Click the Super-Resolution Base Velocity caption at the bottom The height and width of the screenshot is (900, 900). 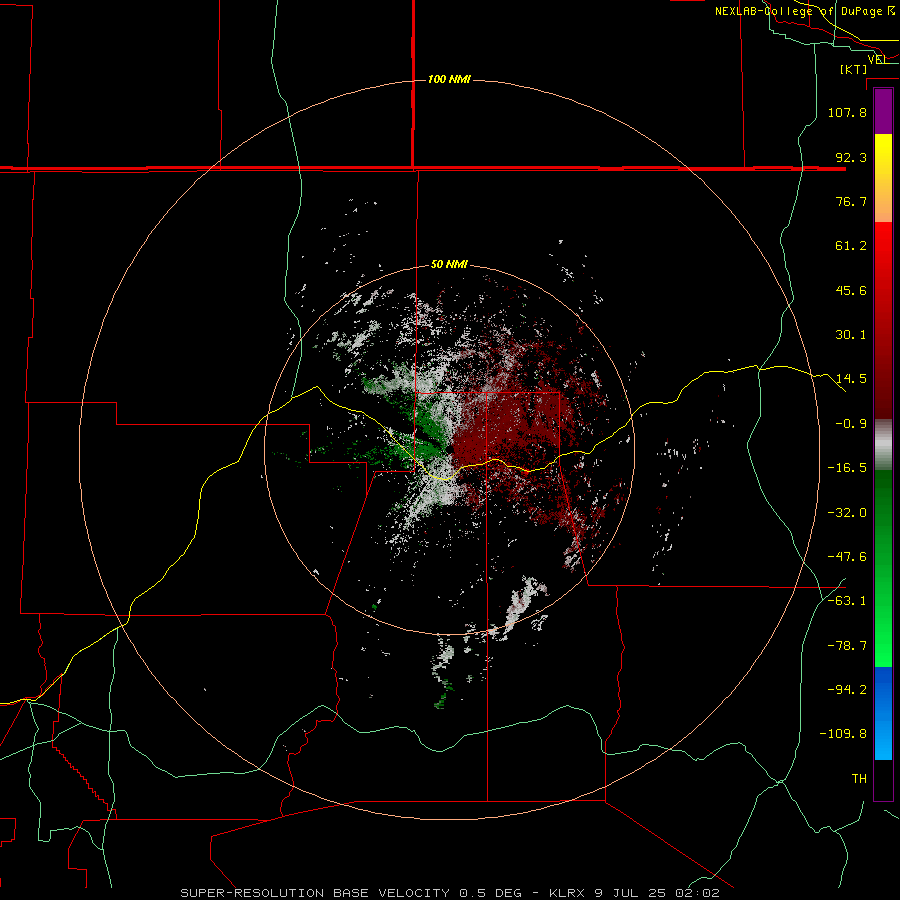[450, 893]
